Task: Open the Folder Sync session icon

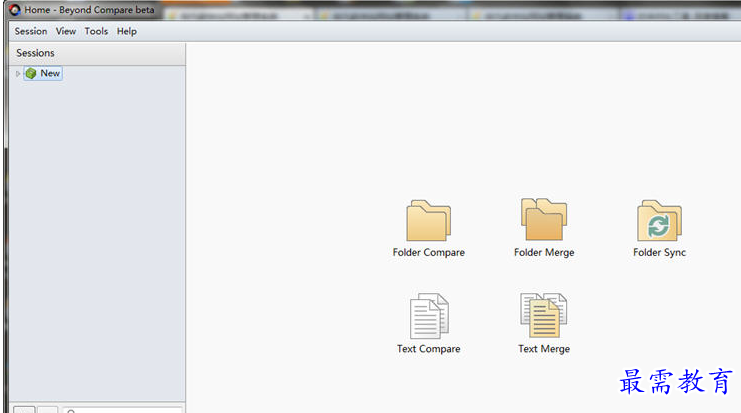Action: (x=659, y=229)
